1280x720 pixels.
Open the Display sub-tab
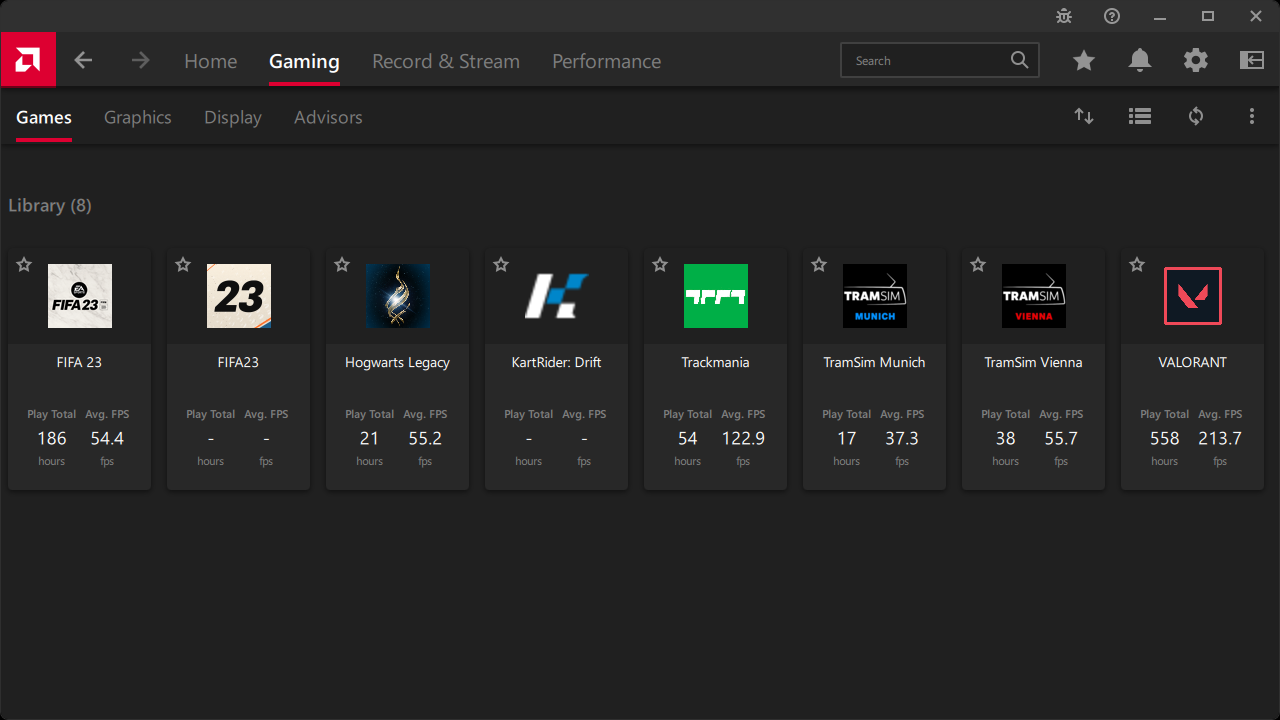click(233, 117)
